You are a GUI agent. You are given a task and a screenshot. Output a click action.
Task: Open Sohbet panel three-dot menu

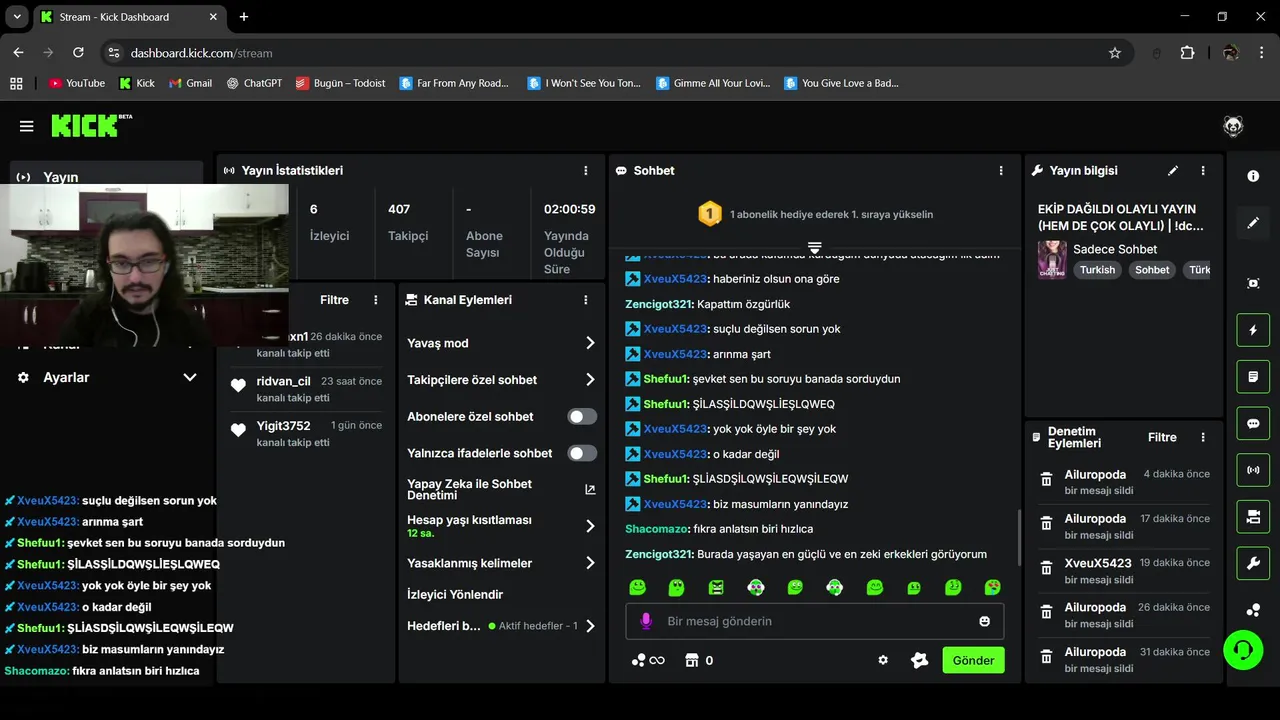(x=1001, y=171)
